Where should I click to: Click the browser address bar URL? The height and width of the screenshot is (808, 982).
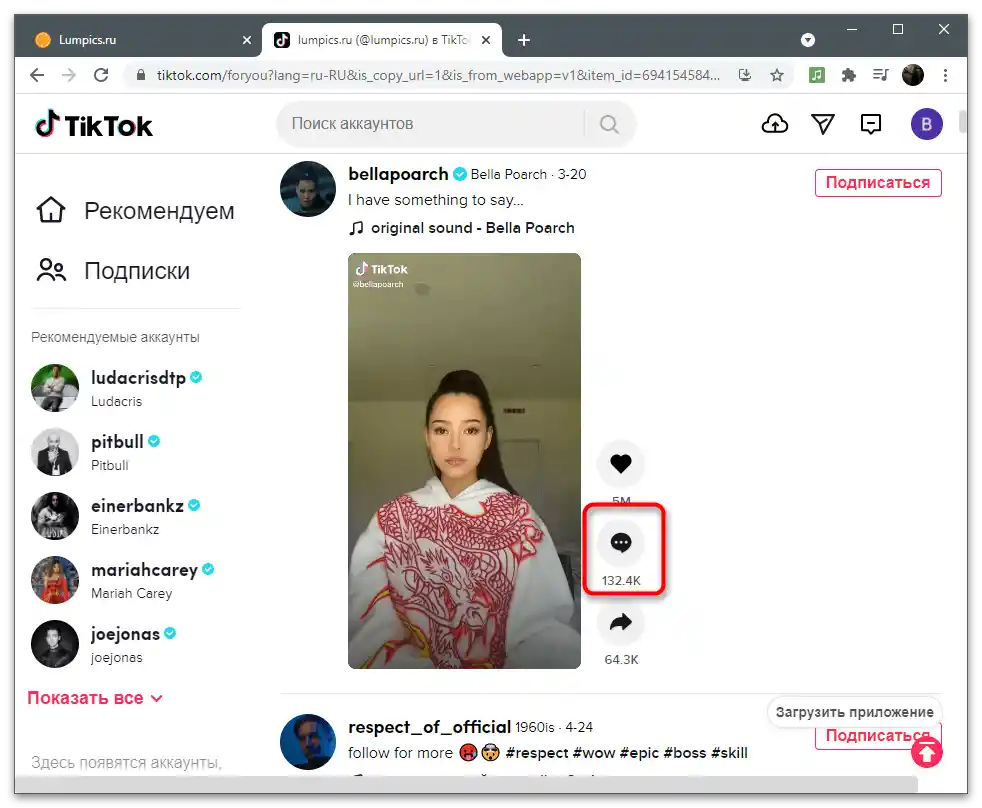[x=438, y=75]
